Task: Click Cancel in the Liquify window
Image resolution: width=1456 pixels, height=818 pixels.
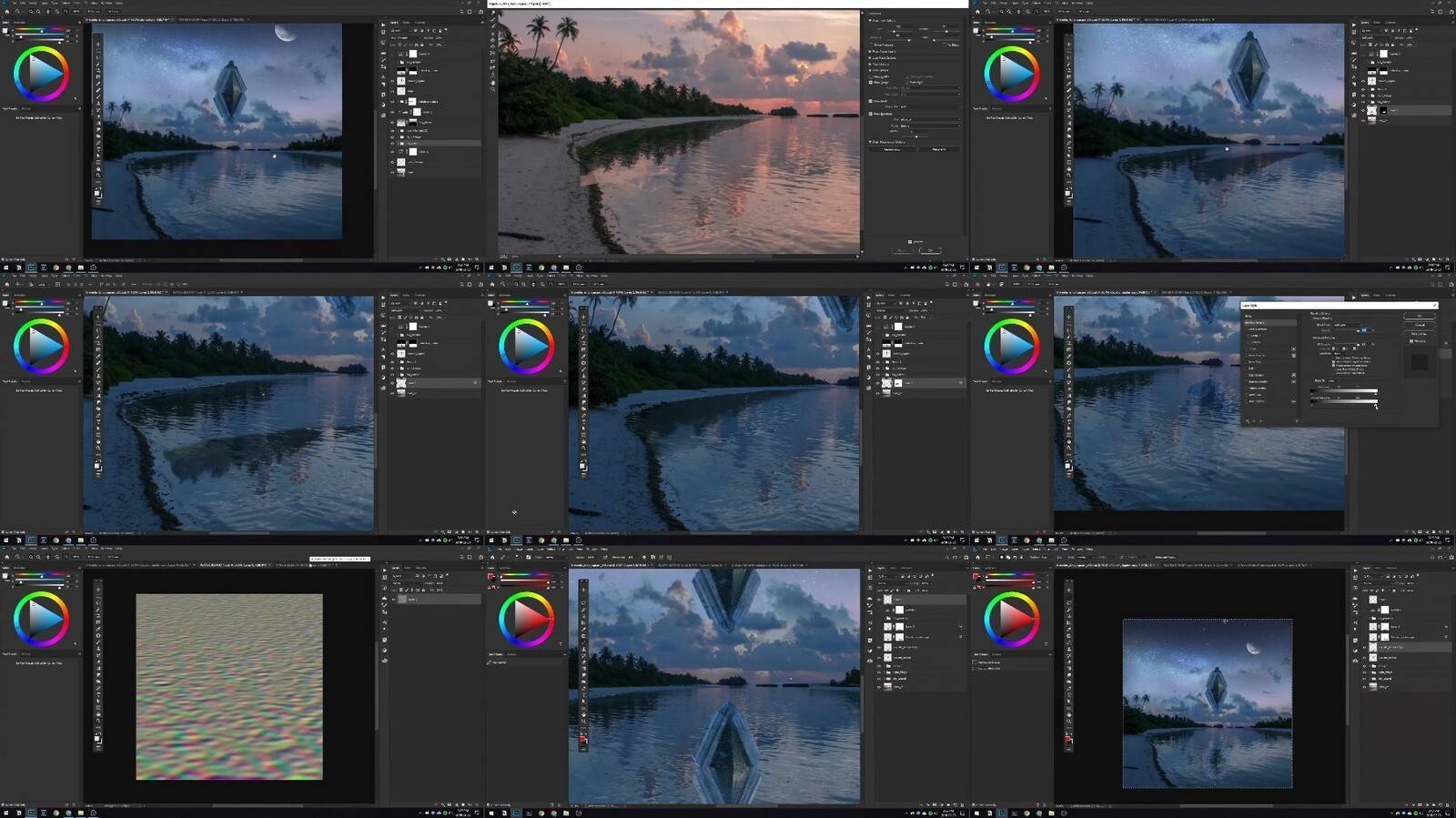Action: coord(902,250)
